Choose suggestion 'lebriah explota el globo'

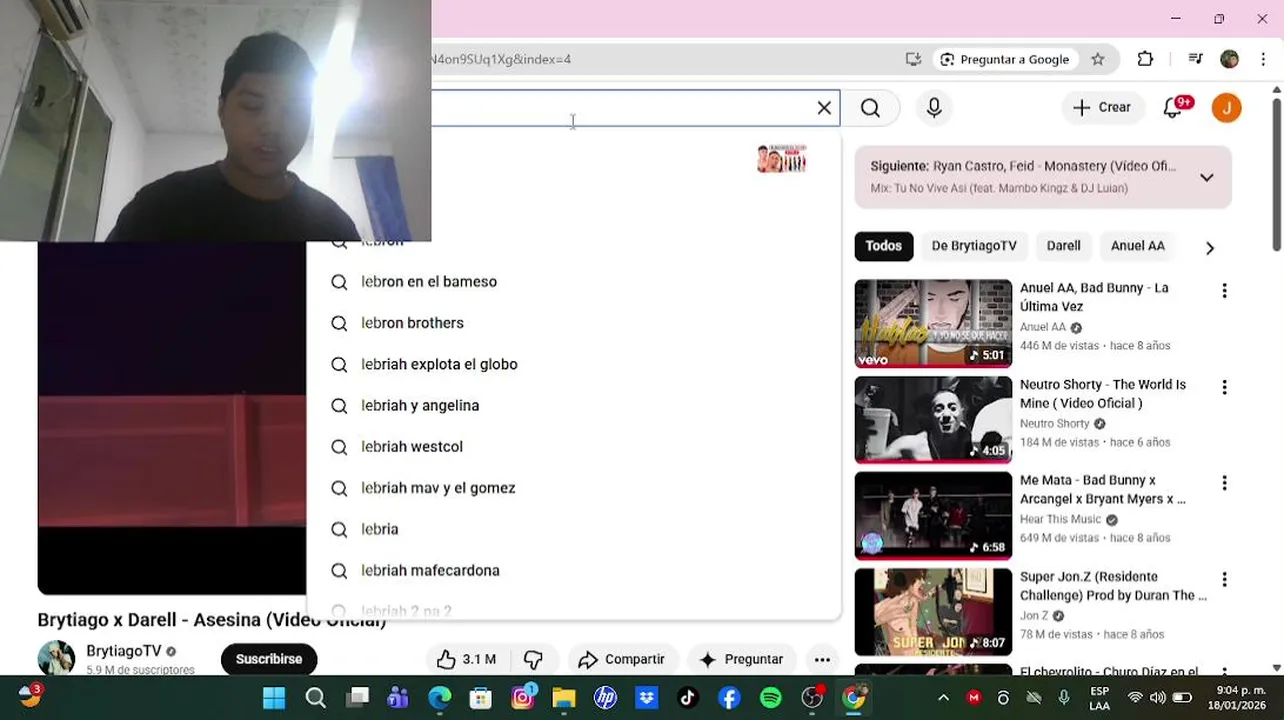574,364
